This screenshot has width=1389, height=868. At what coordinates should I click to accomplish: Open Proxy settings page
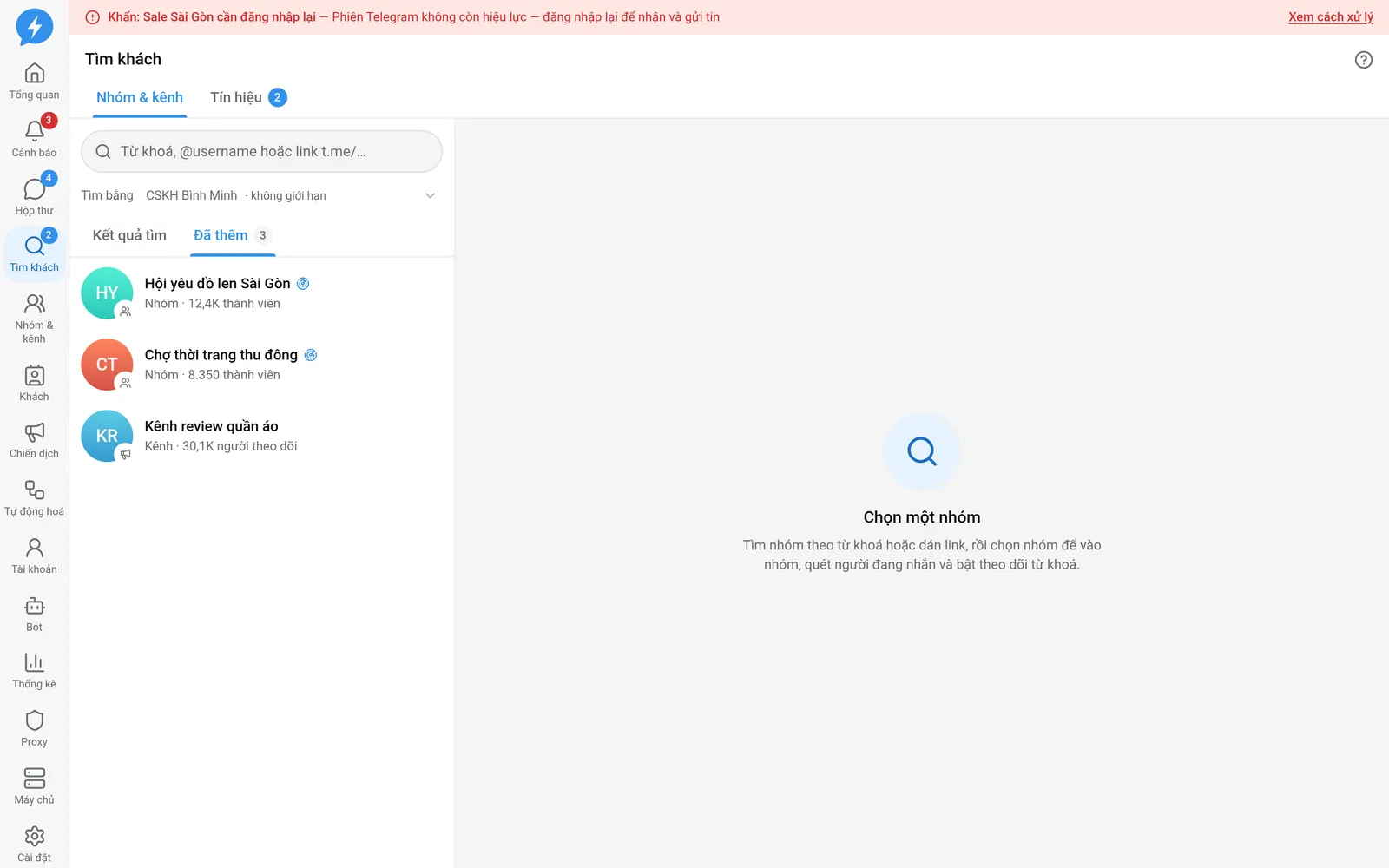click(35, 729)
